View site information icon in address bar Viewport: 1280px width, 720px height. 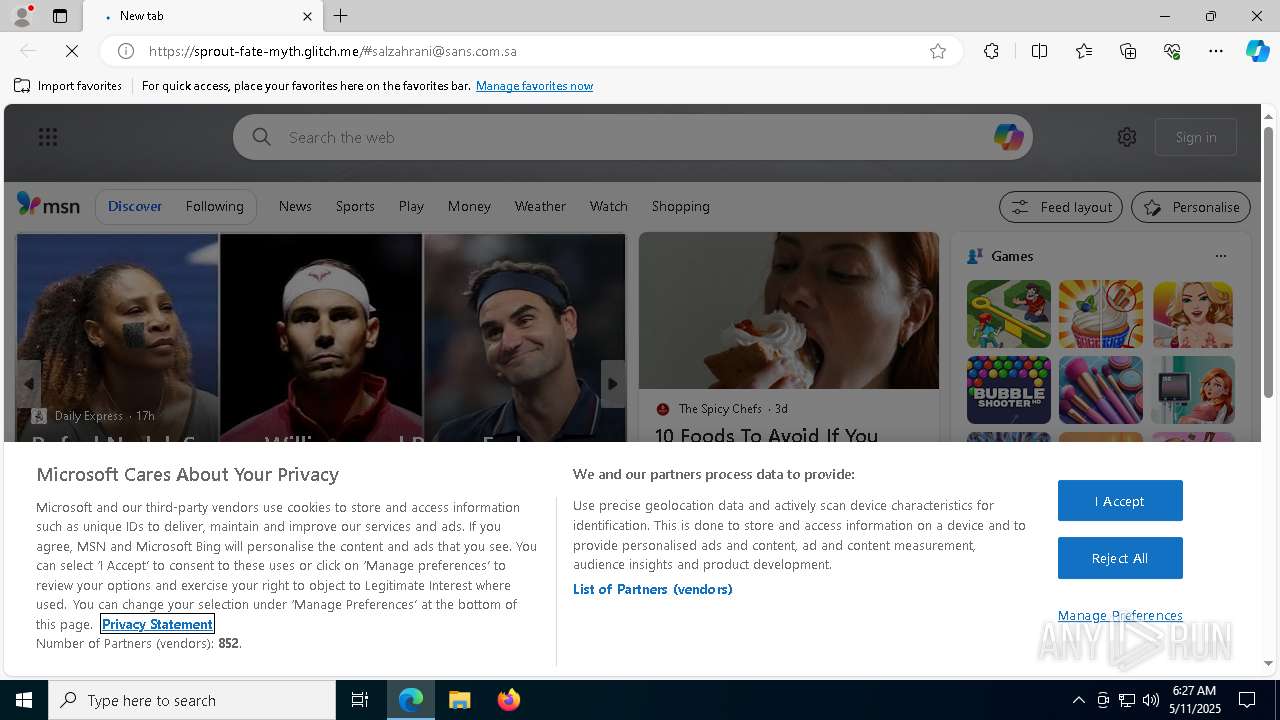click(x=126, y=51)
